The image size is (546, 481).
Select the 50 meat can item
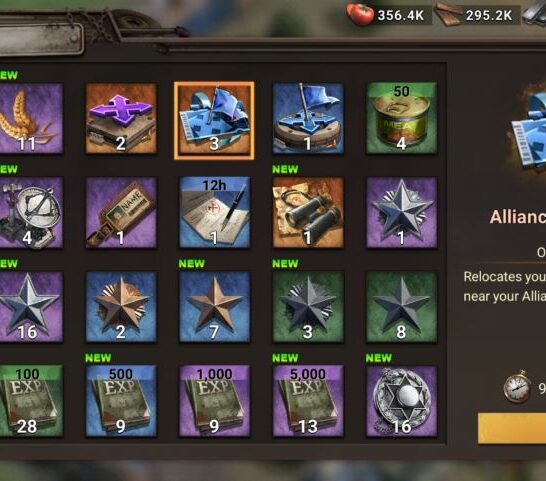(401, 118)
